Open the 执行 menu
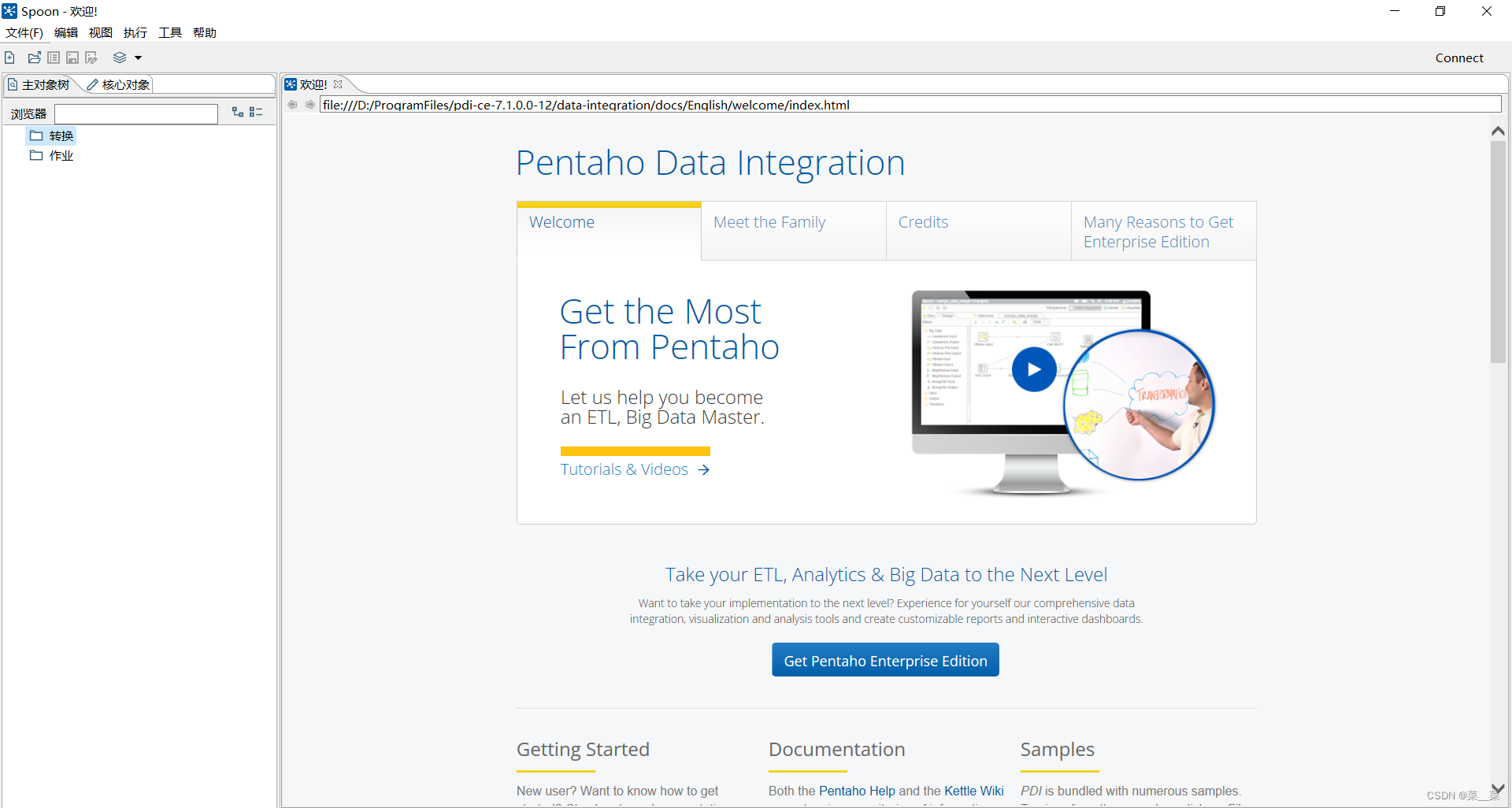Screen dimensions: 1512x808 (x=135, y=32)
